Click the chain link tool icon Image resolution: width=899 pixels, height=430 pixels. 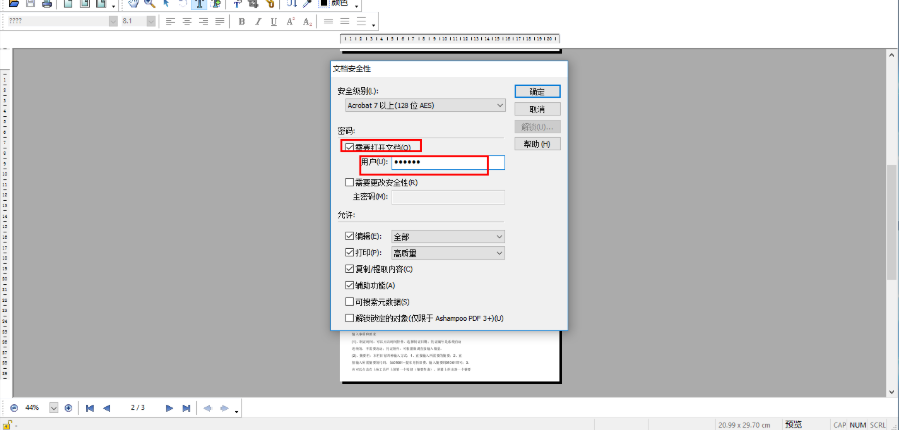(x=269, y=3)
